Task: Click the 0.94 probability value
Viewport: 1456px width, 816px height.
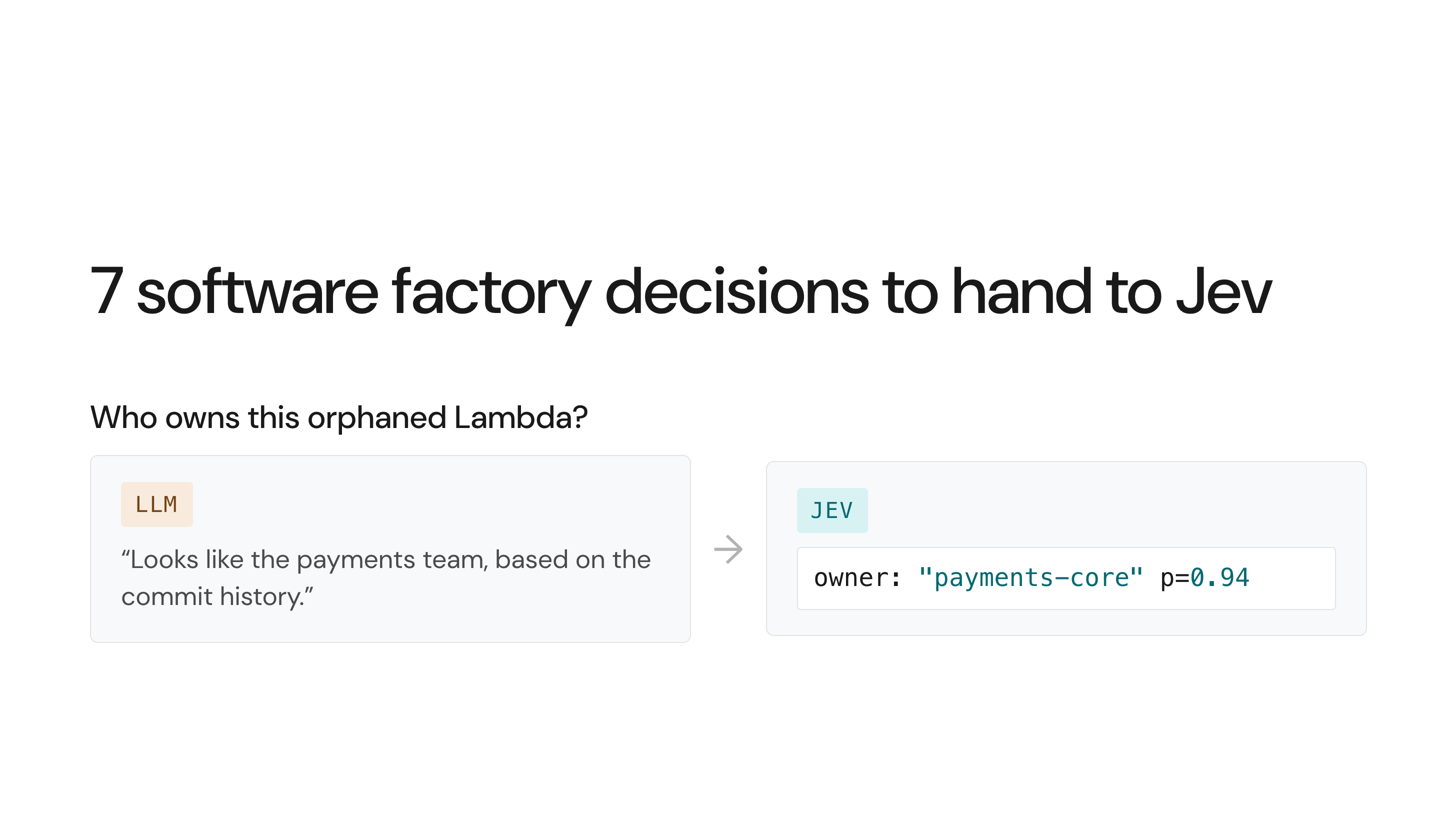Action: click(1219, 577)
